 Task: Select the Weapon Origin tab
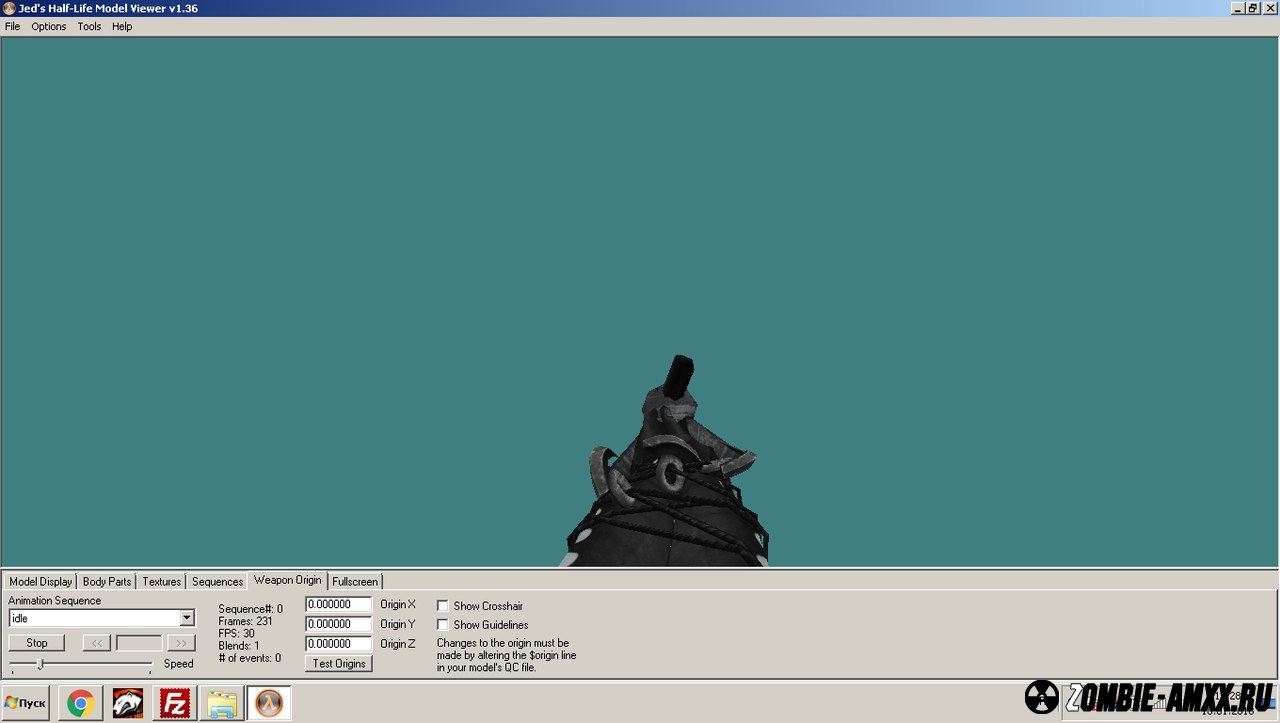pyautogui.click(x=288, y=580)
